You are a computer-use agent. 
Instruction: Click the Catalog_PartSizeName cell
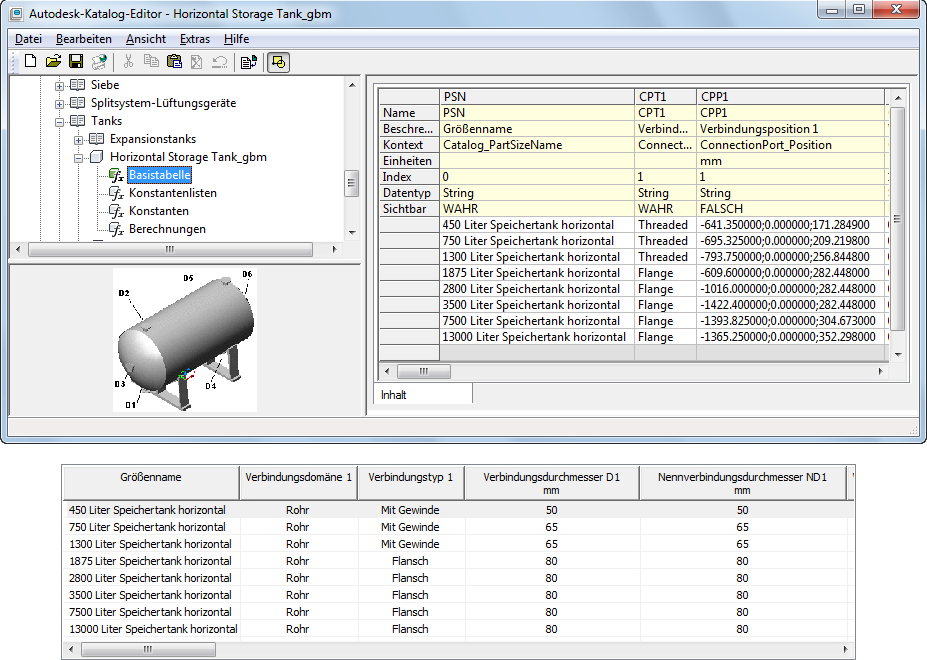click(537, 145)
